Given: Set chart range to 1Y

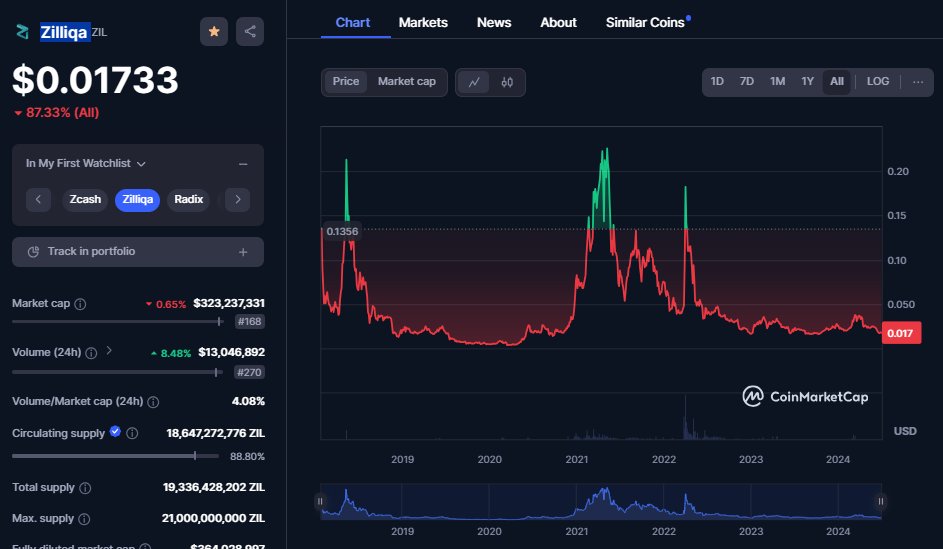Looking at the screenshot, I should click(x=807, y=81).
